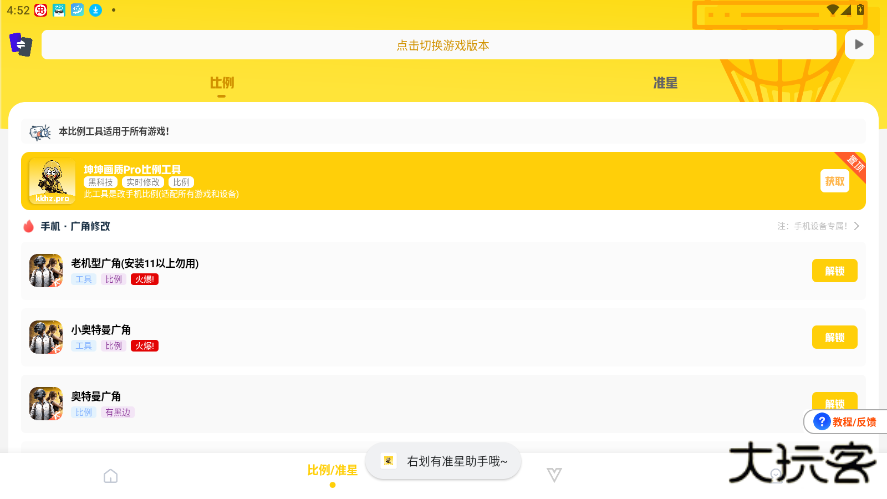Select the 老机型广角(安装11以上勿用) title

click(135, 263)
